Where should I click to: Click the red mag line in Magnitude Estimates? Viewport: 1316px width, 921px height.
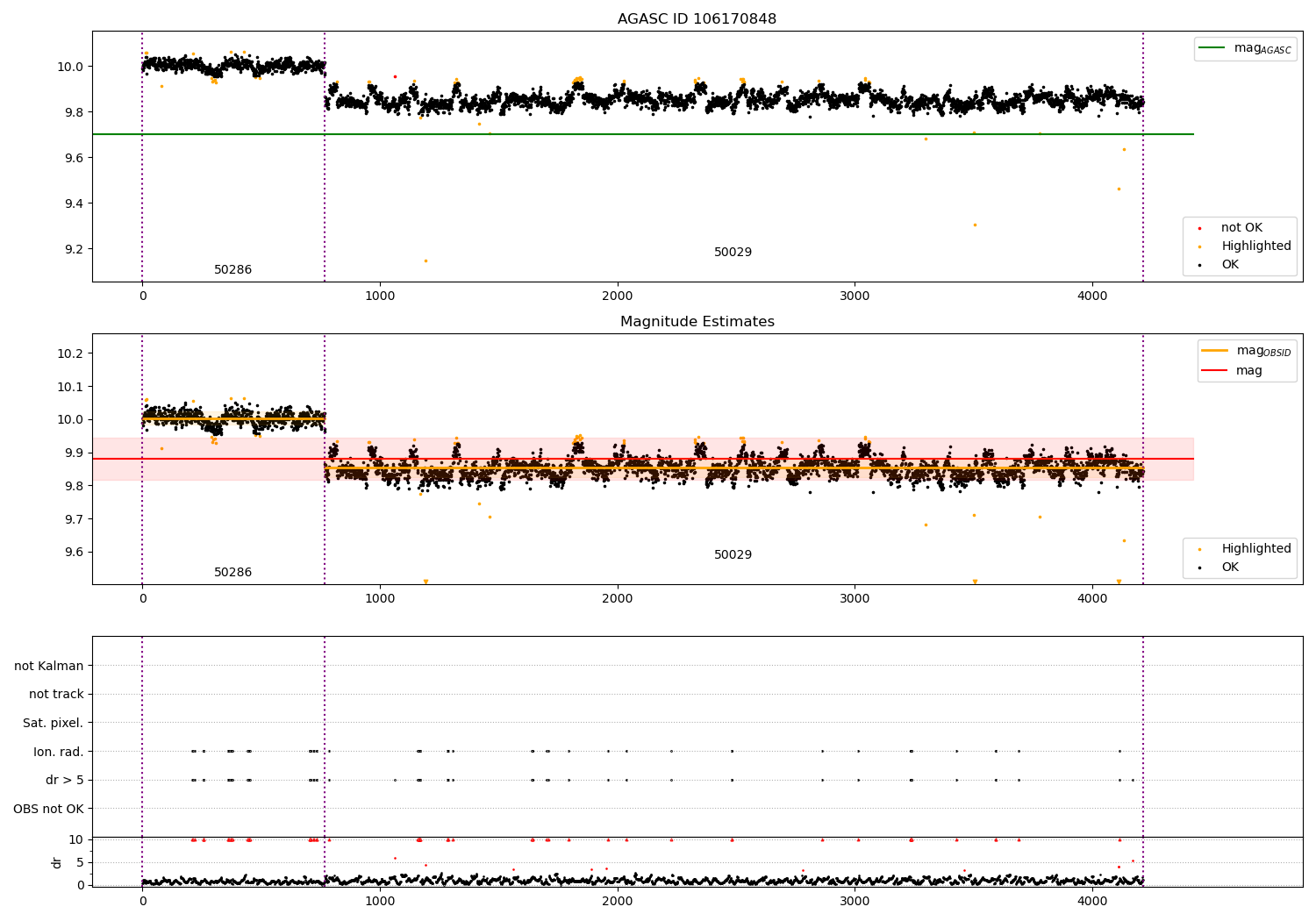(x=642, y=459)
